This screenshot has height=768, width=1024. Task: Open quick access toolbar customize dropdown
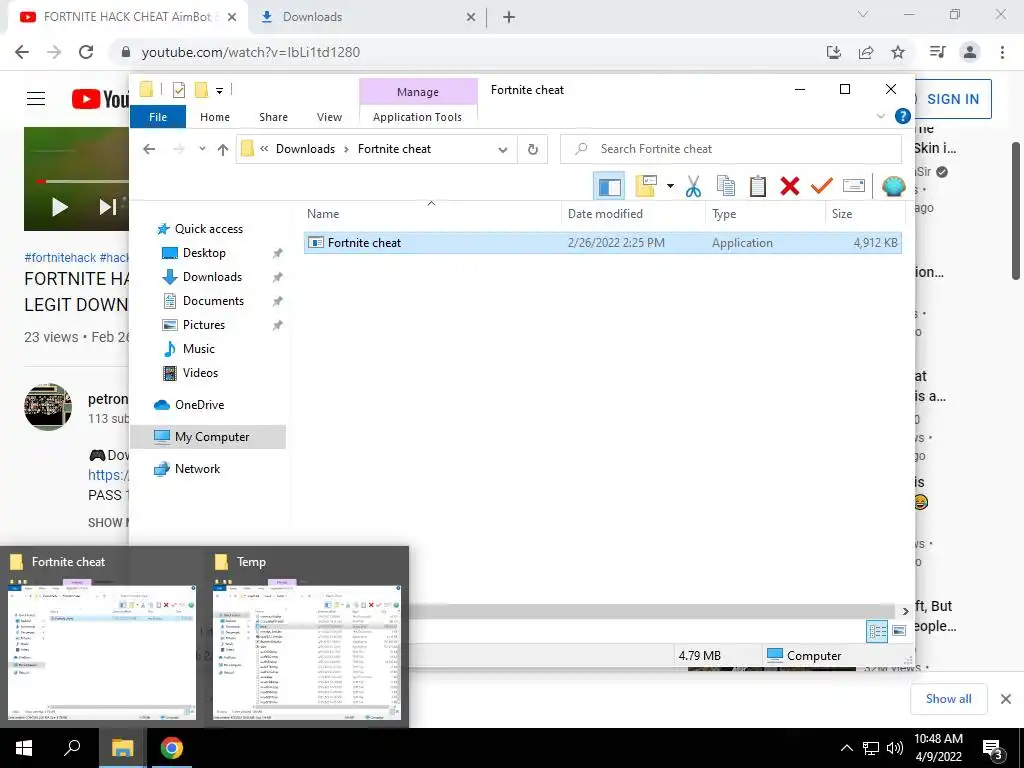(219, 91)
